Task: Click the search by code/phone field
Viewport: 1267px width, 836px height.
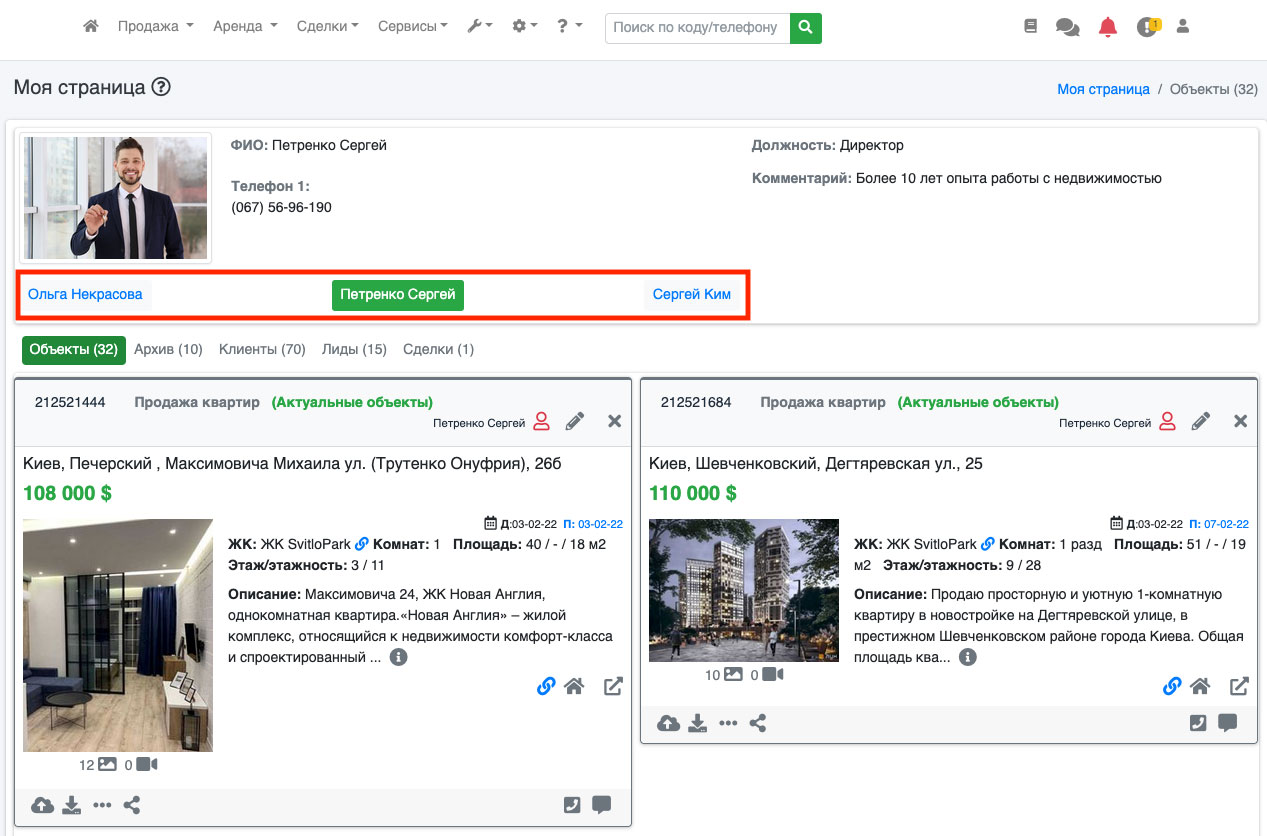Action: tap(696, 28)
